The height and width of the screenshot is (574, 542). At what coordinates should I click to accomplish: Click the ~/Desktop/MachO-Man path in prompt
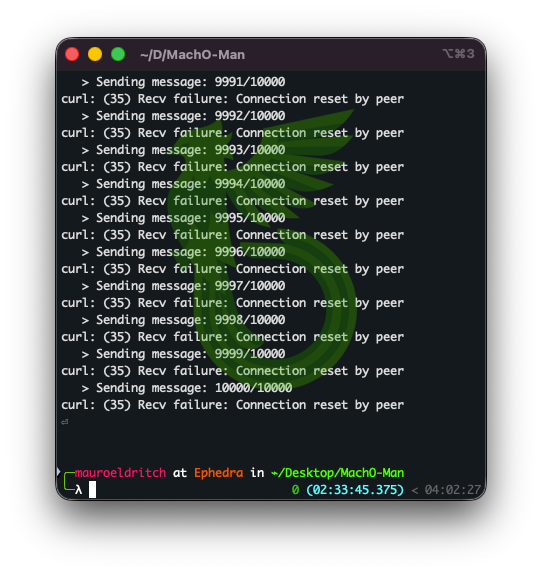tap(337, 473)
